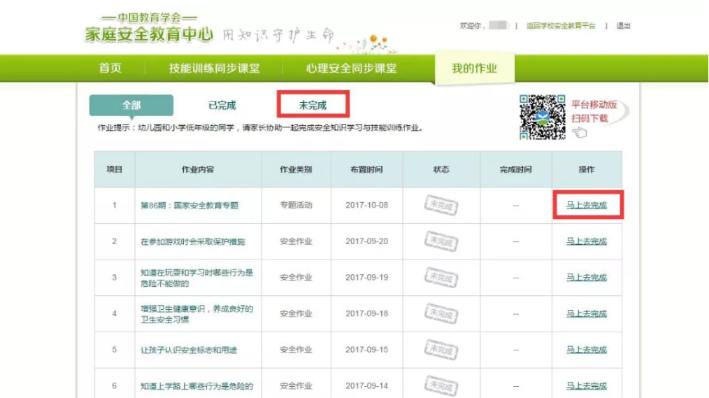Viewport: 709px width, 398px height.
Task: Click the 作业提示 hint text line
Action: (x=260, y=128)
